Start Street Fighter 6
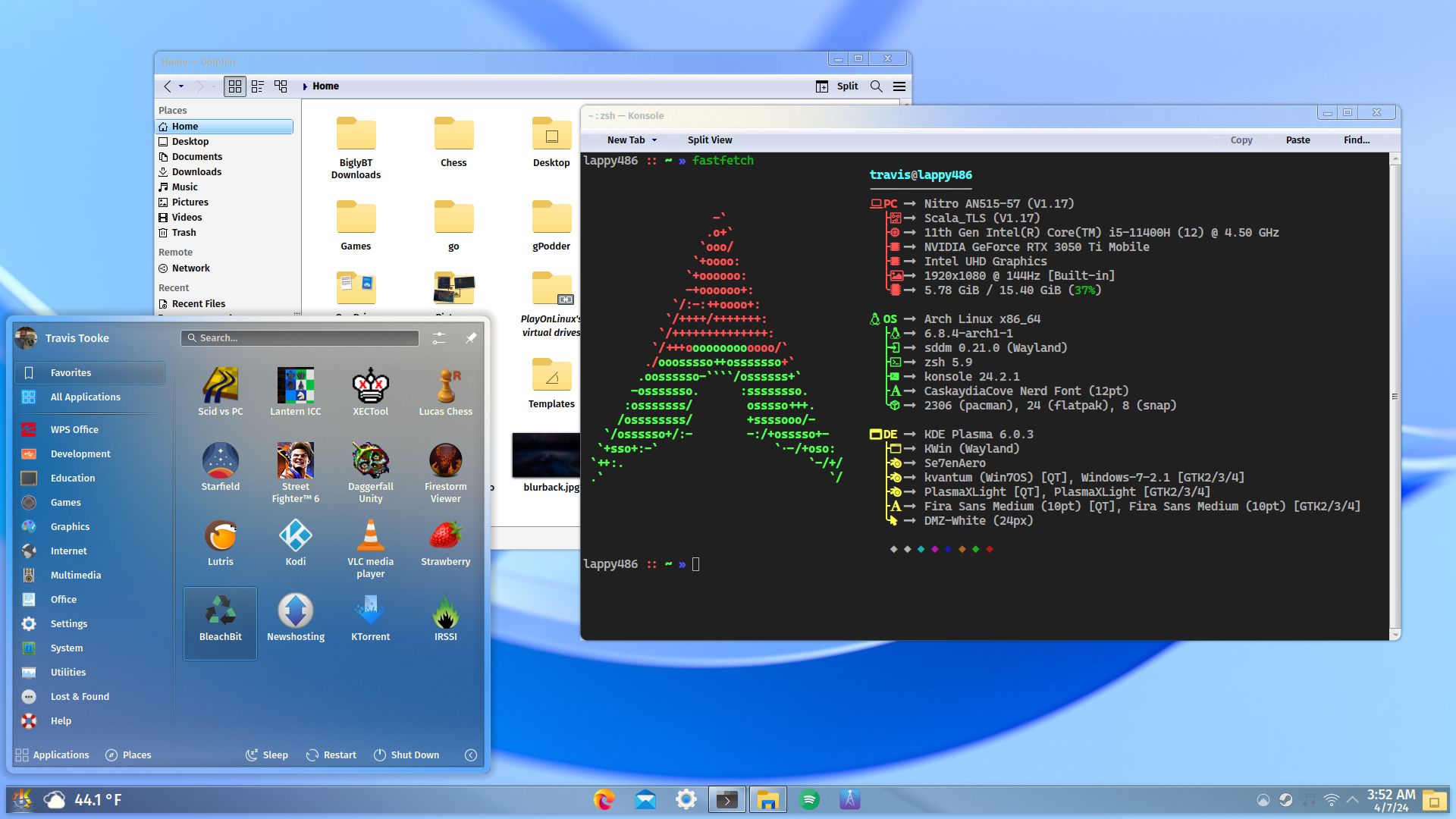The height and width of the screenshot is (819, 1456). point(295,472)
